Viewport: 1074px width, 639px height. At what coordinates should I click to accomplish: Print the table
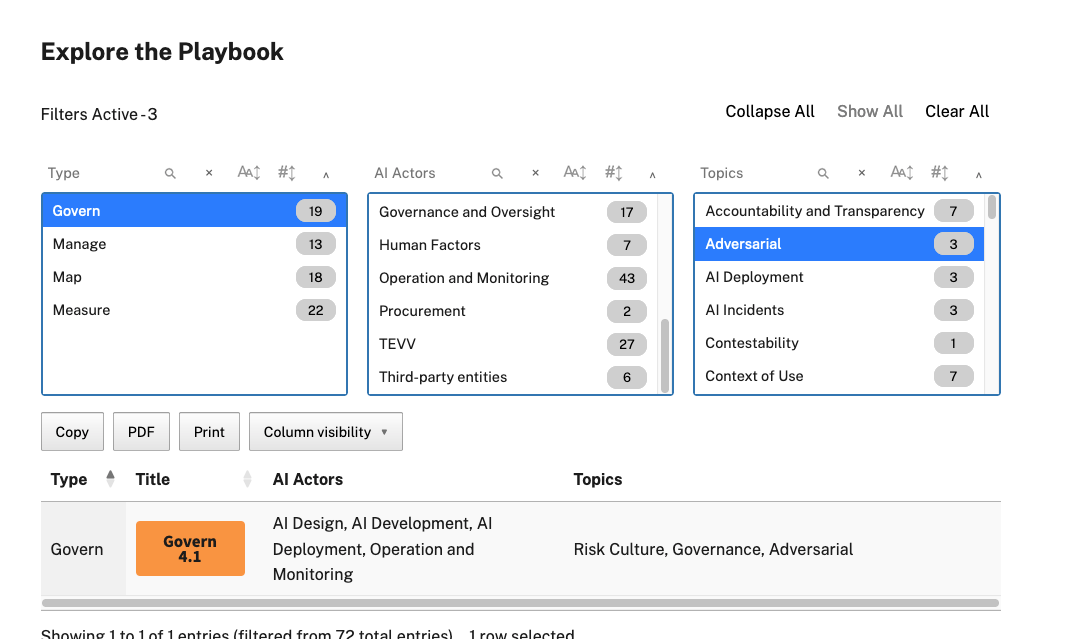click(209, 431)
